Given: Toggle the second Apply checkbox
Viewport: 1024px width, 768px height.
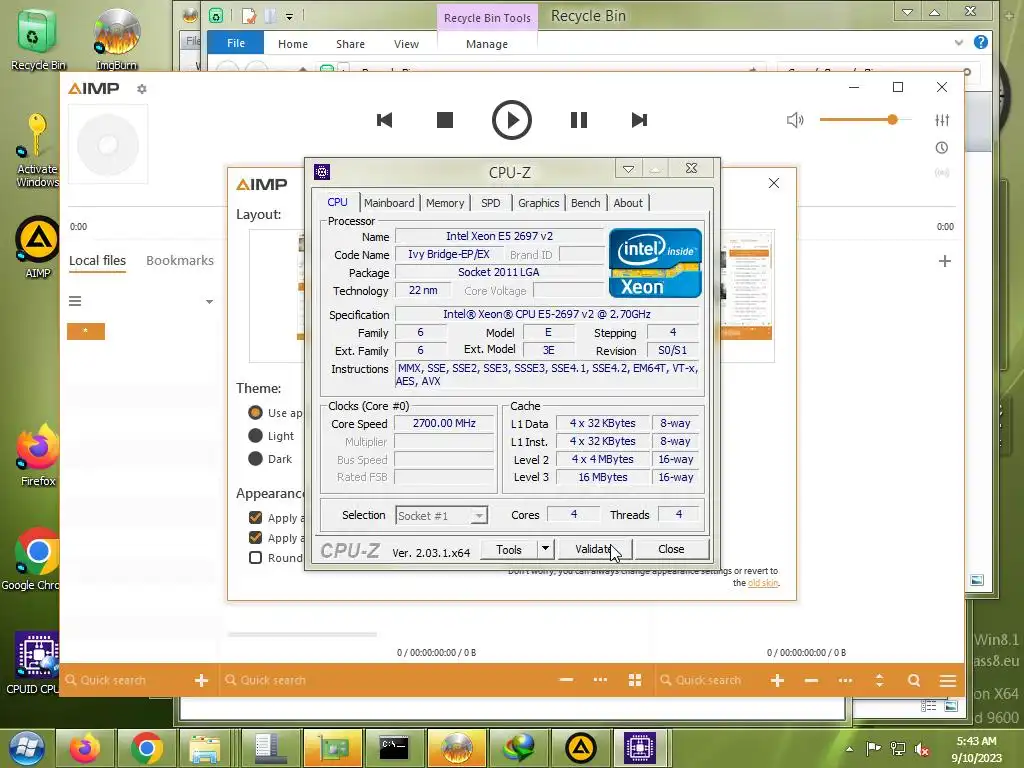Looking at the screenshot, I should [255, 537].
